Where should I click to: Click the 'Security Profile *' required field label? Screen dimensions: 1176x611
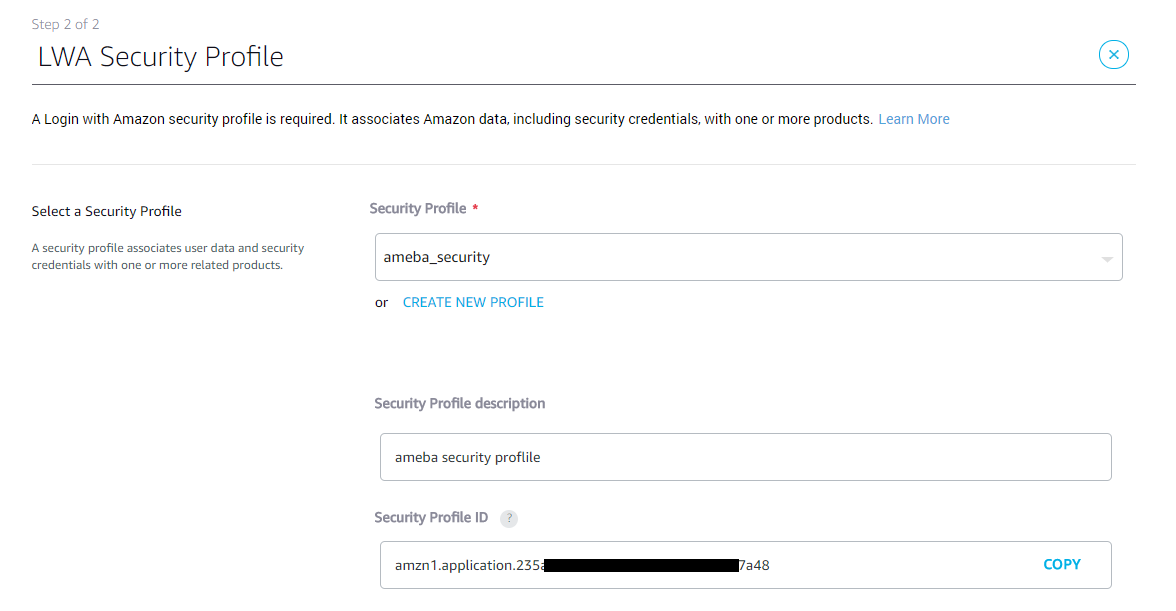[424, 208]
